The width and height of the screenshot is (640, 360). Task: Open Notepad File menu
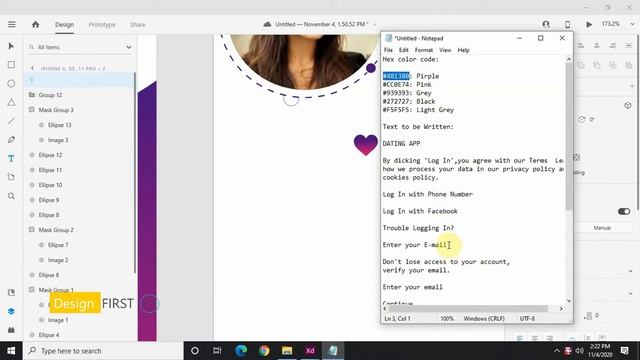pos(388,50)
